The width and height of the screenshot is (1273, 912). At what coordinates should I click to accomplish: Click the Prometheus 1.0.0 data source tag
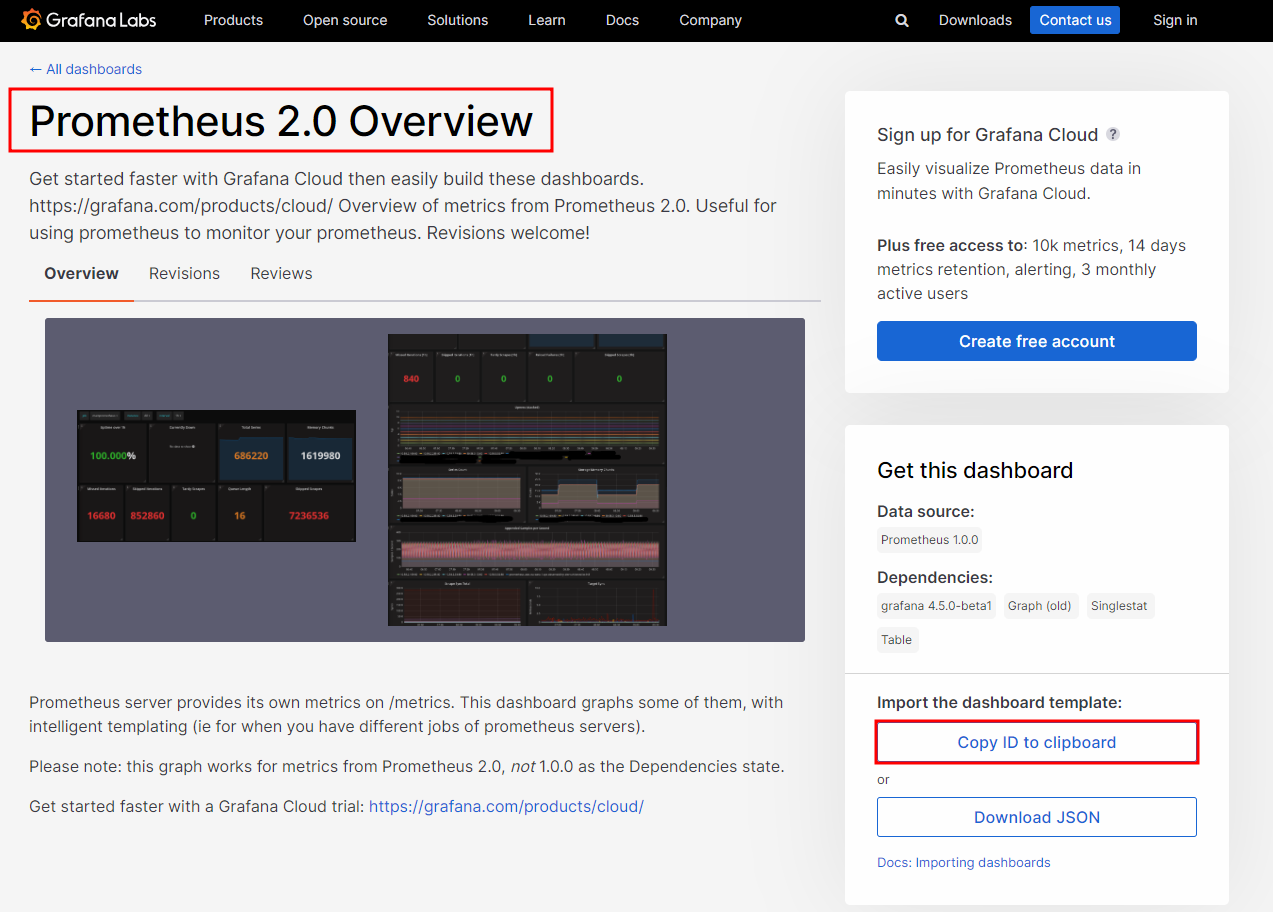point(930,540)
